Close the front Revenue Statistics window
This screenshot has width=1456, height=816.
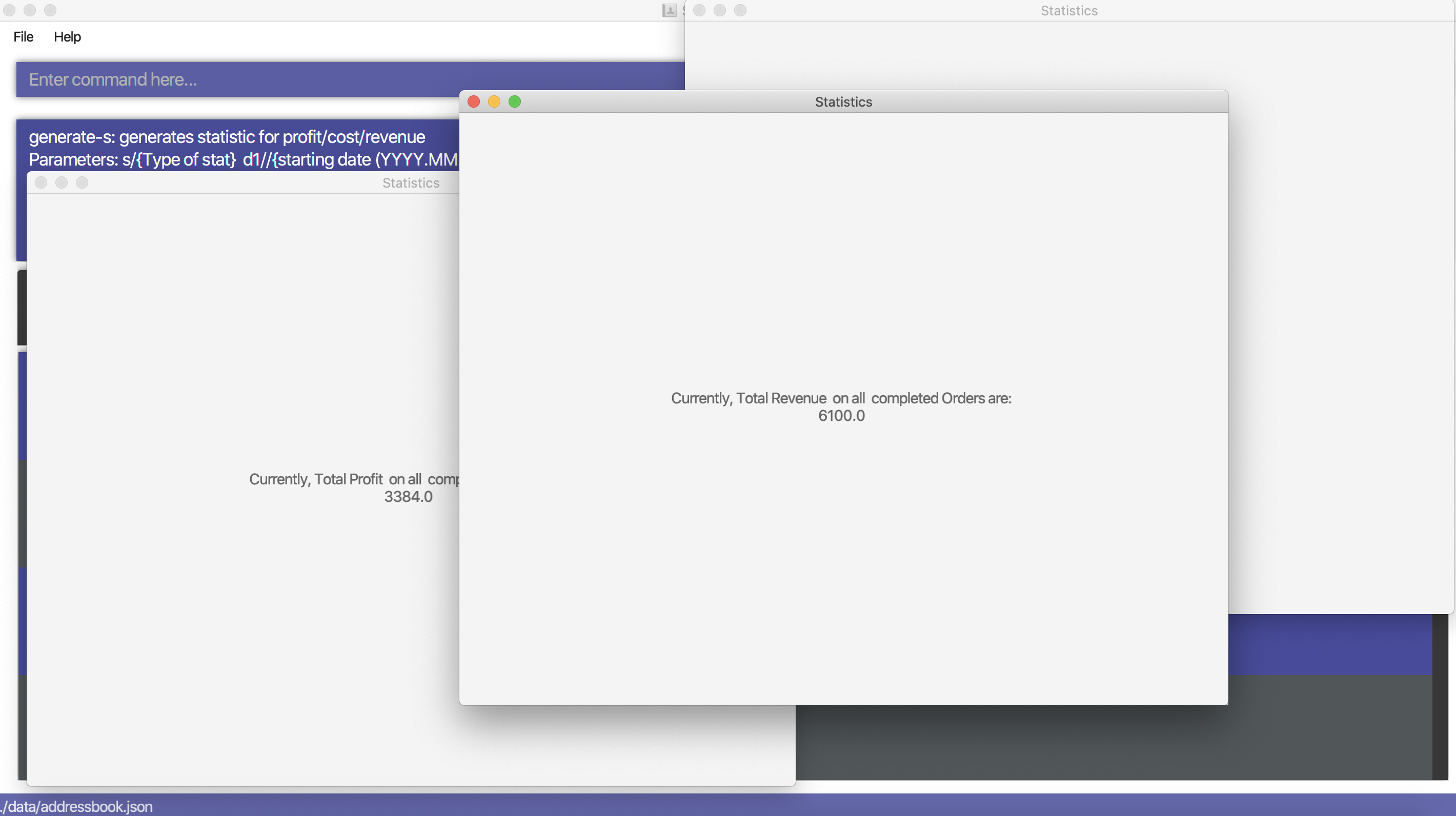point(474,101)
